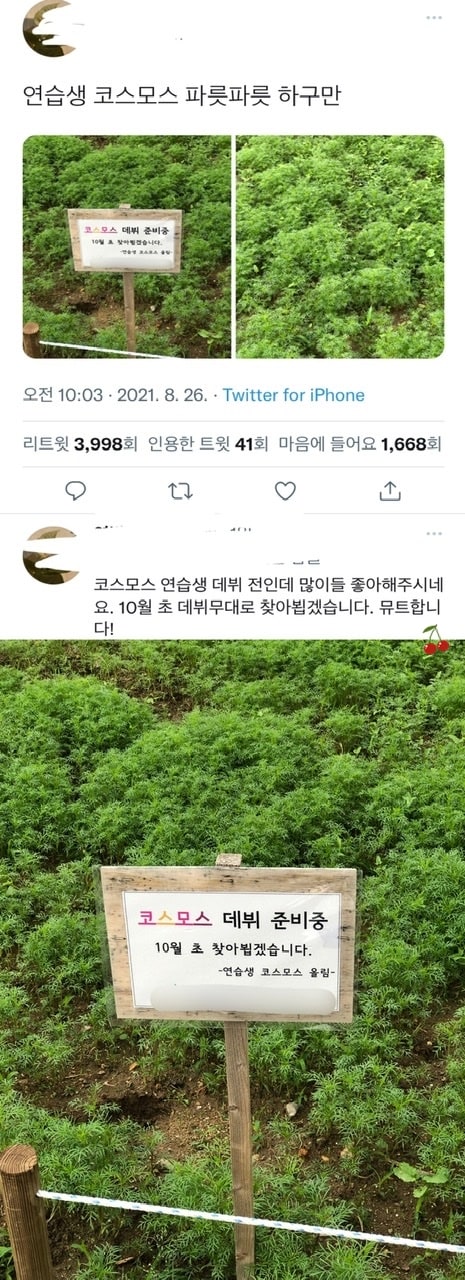Tap the 2021. 8. 26. date
Viewport: 465px width, 1280px height.
(162, 395)
